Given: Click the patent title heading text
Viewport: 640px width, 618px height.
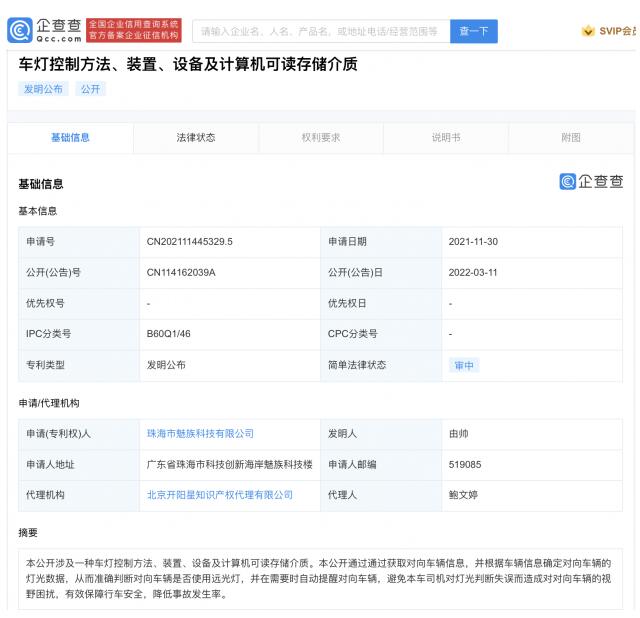Looking at the screenshot, I should pyautogui.click(x=188, y=64).
